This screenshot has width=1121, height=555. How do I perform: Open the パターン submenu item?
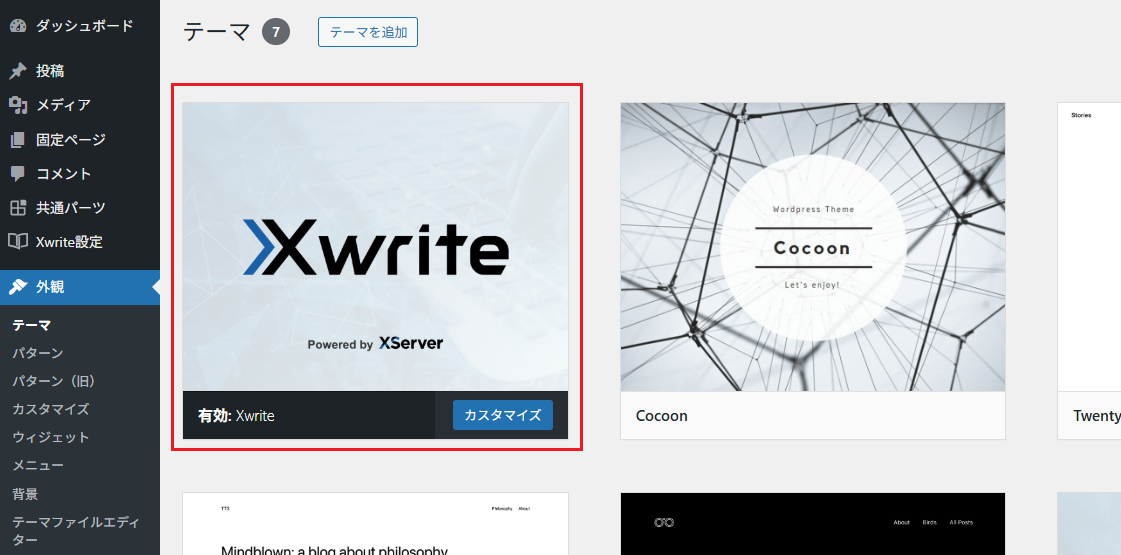38,353
